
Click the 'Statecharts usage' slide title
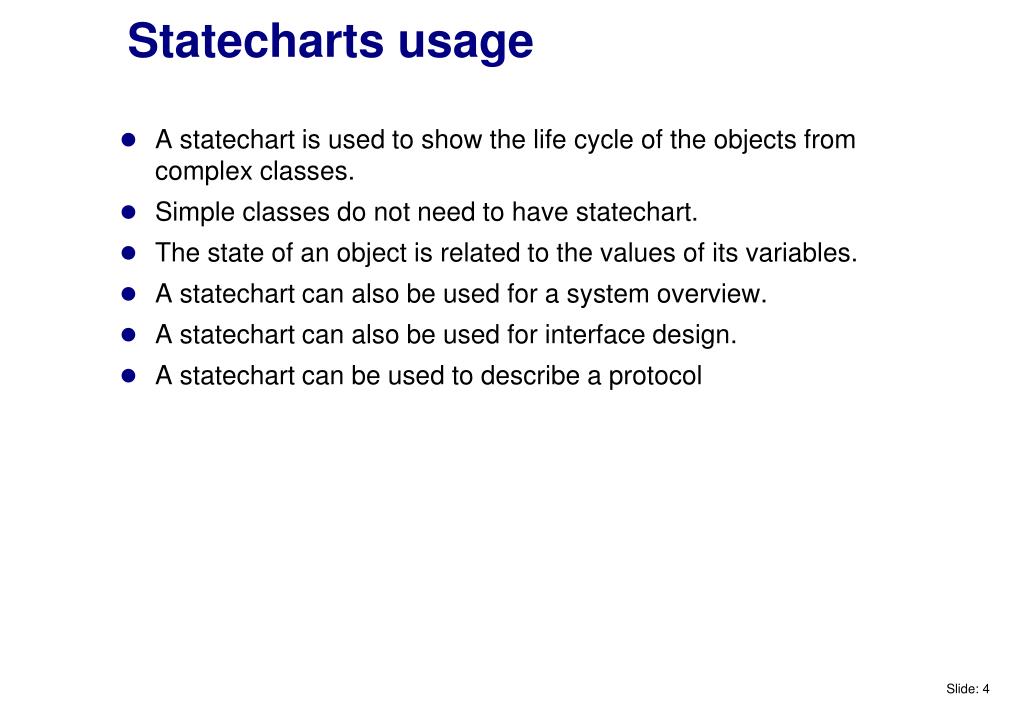(330, 42)
